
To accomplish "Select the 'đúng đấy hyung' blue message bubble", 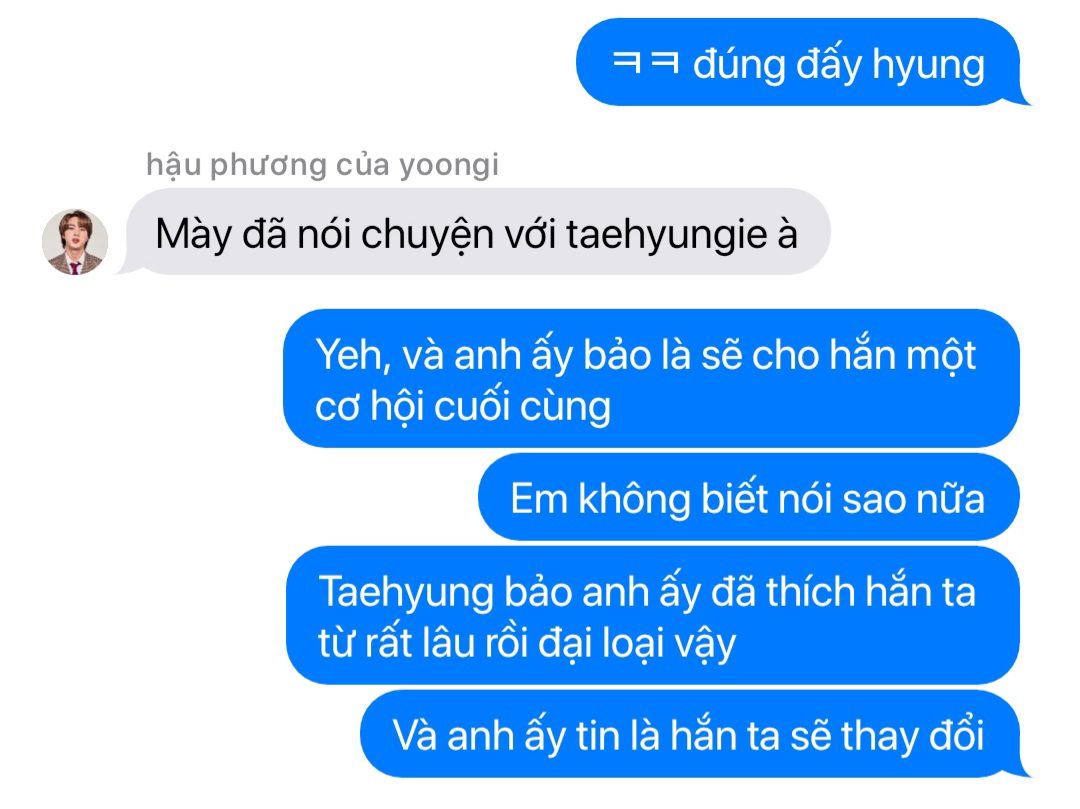I will 802,63.
